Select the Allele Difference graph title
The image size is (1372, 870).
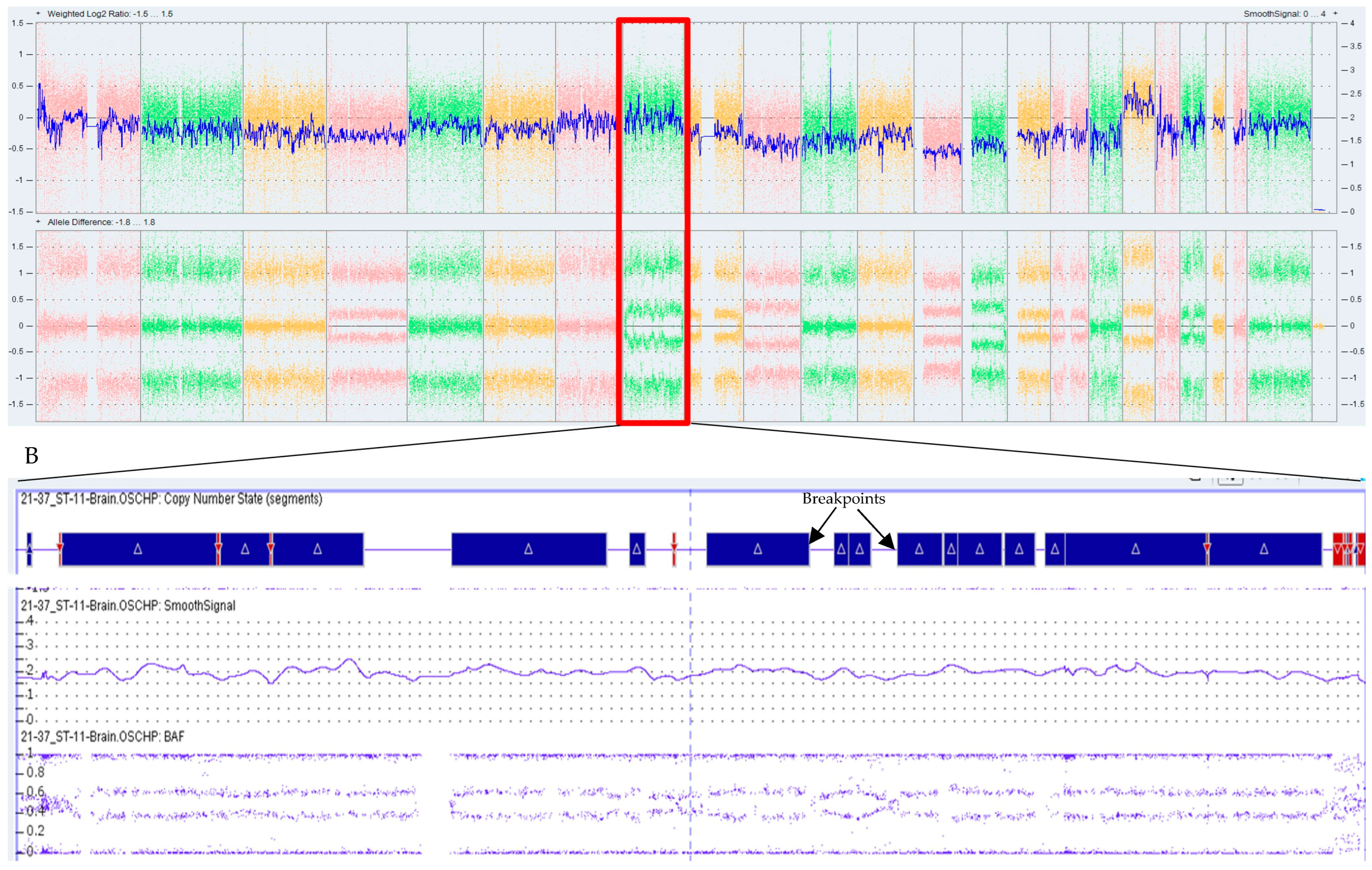(x=101, y=222)
